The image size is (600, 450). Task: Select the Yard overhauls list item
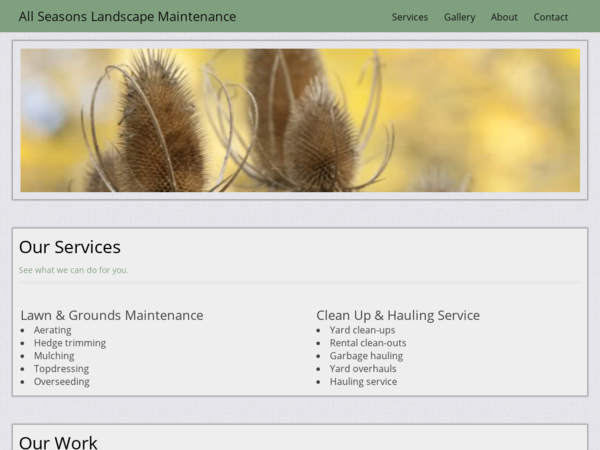tap(363, 368)
